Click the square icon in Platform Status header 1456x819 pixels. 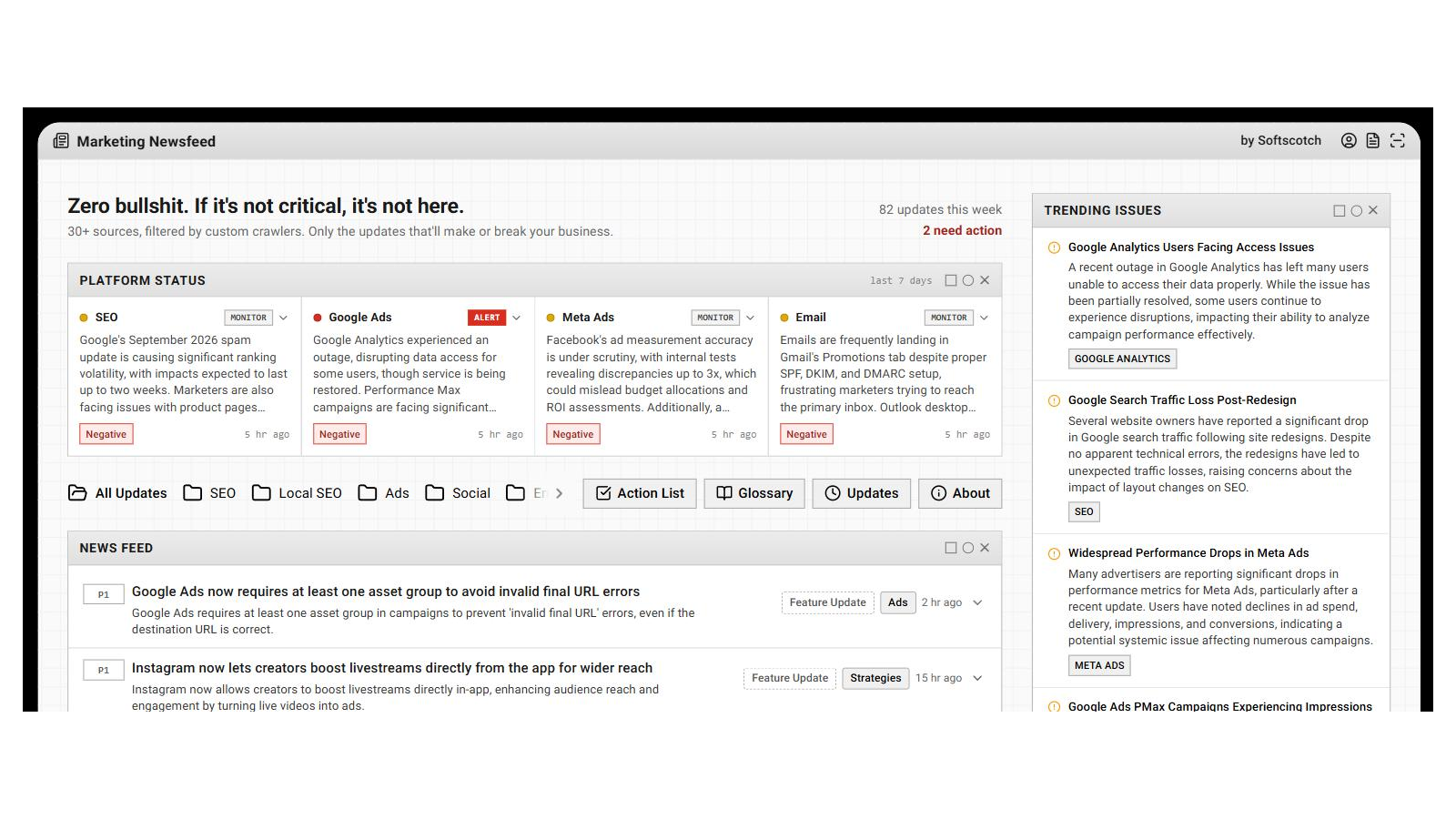(951, 280)
